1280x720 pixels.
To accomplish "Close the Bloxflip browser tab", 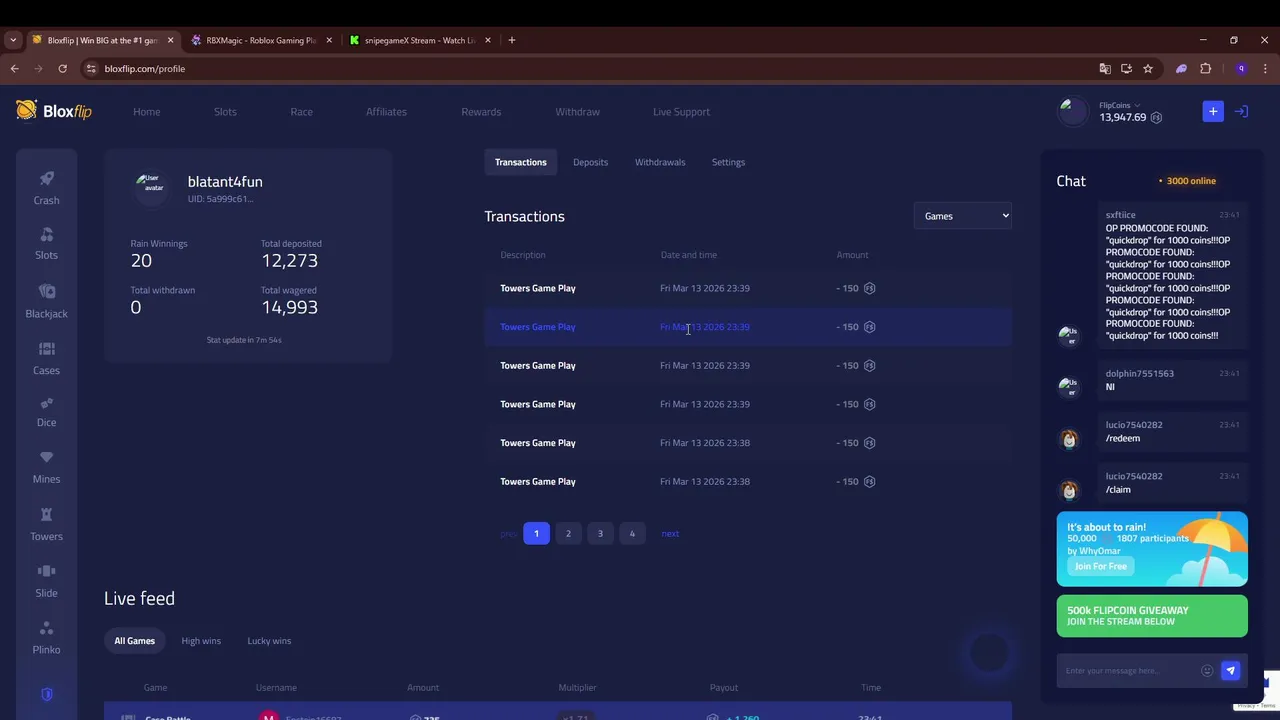I will [x=170, y=40].
